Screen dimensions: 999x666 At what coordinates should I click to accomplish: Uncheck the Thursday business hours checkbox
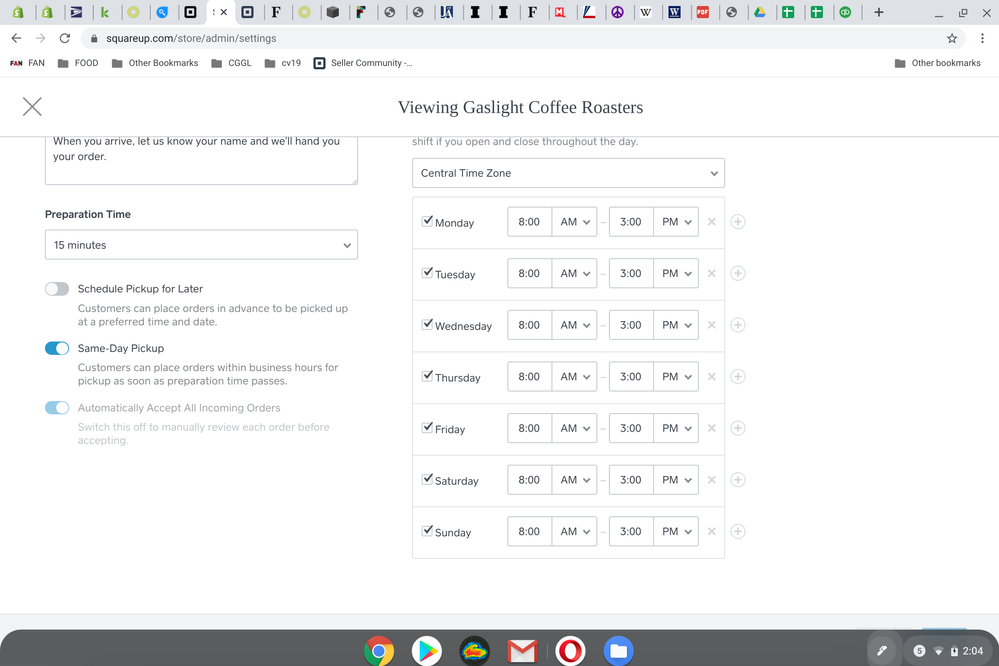428,376
